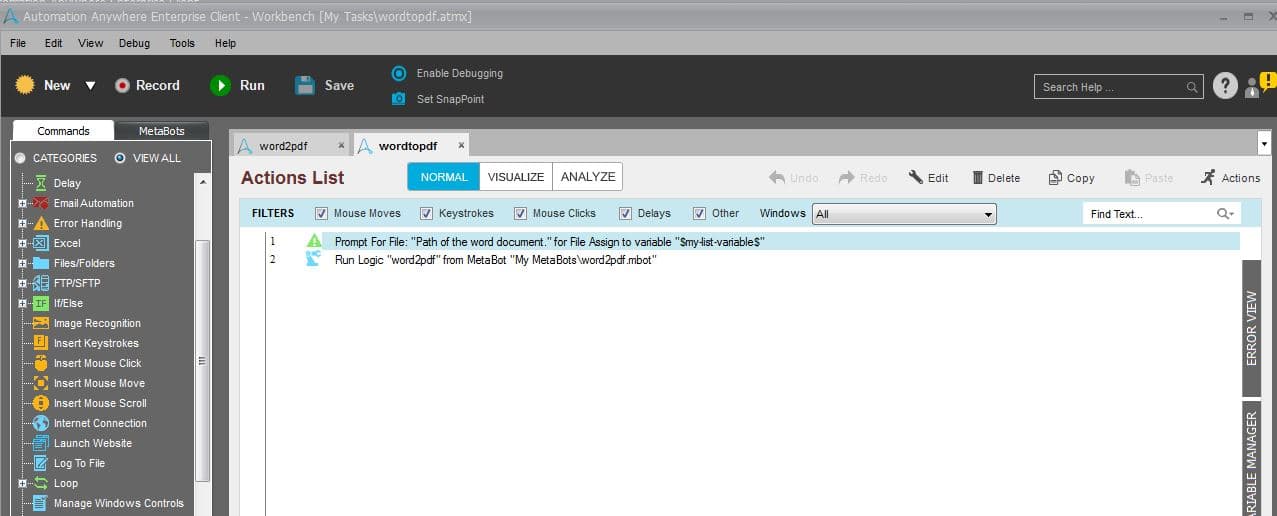
Task: Click the help question mark icon
Action: pos(1225,86)
